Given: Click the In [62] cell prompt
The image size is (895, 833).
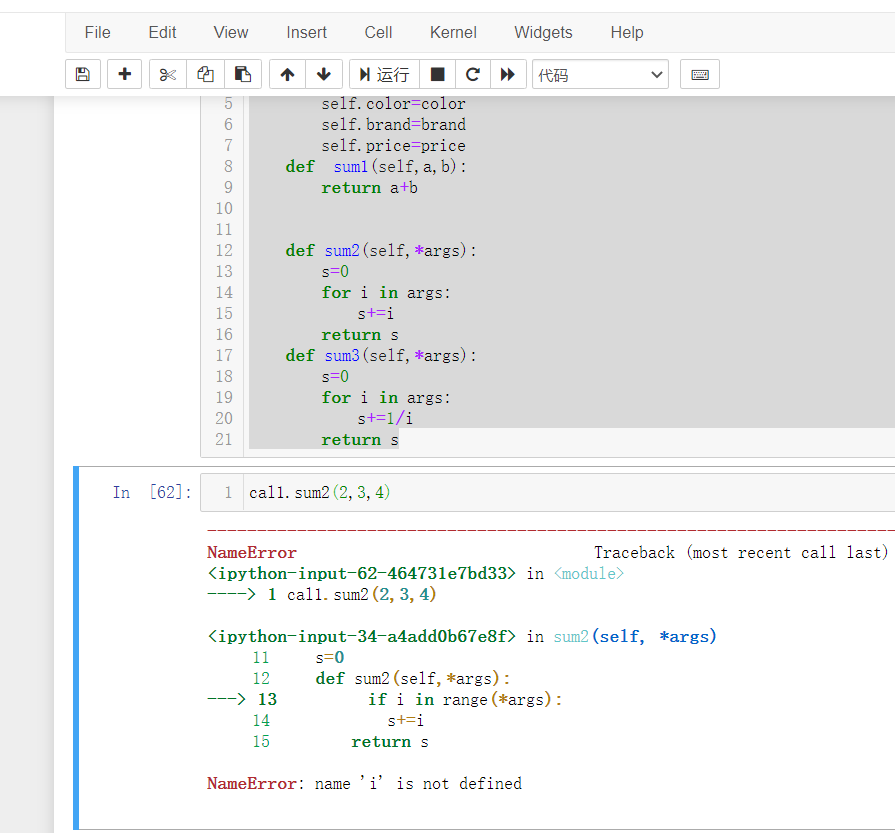Looking at the screenshot, I should pos(152,492).
